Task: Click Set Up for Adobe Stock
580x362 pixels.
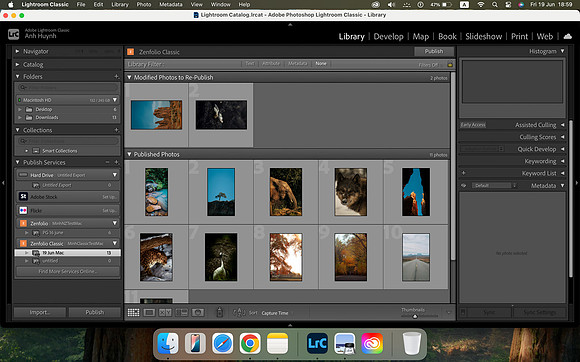Action: (109, 197)
